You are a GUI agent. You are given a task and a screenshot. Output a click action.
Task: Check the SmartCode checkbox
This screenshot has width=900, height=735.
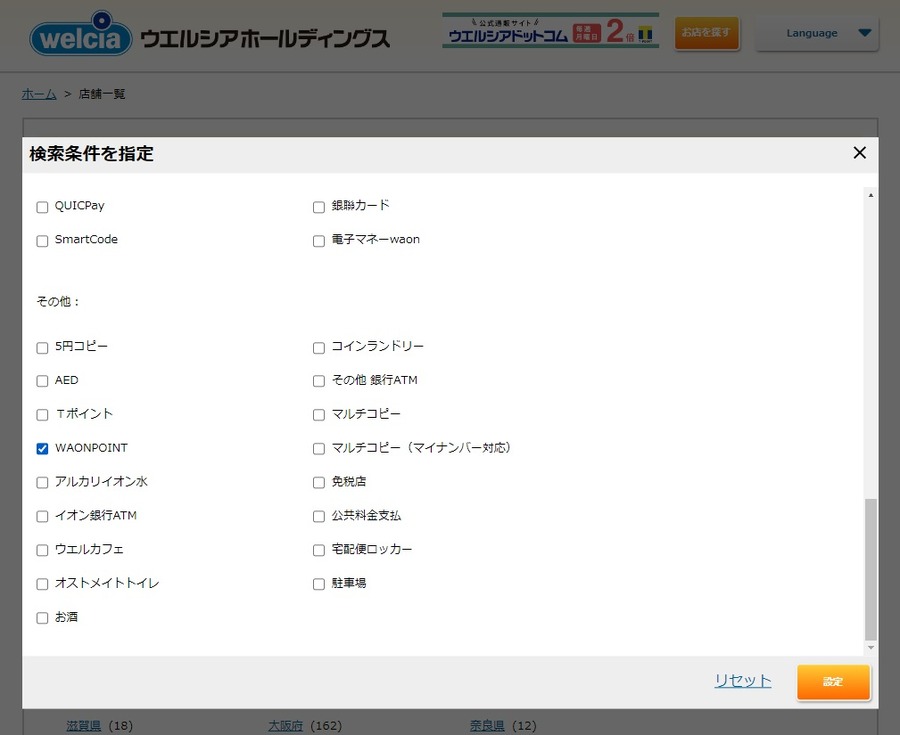click(x=42, y=241)
